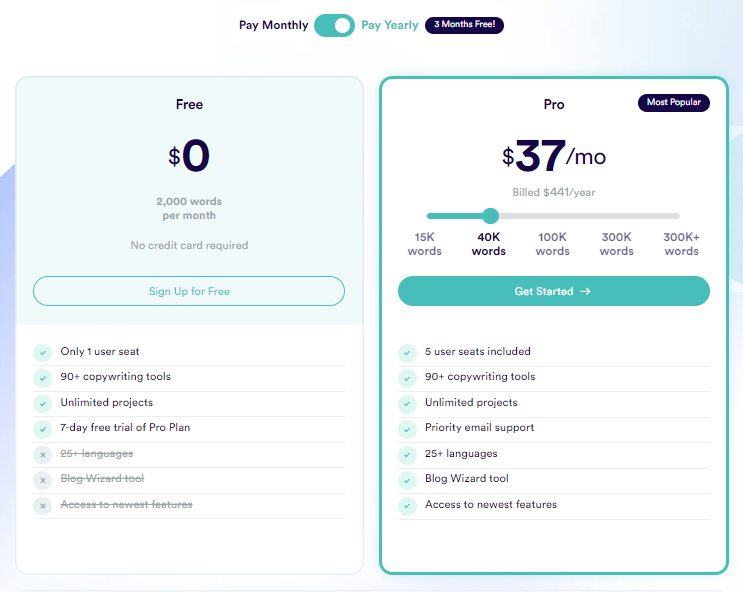The height and width of the screenshot is (592, 743).
Task: Toggle the Pay Monthly / Pay Yearly switch
Action: click(x=334, y=25)
